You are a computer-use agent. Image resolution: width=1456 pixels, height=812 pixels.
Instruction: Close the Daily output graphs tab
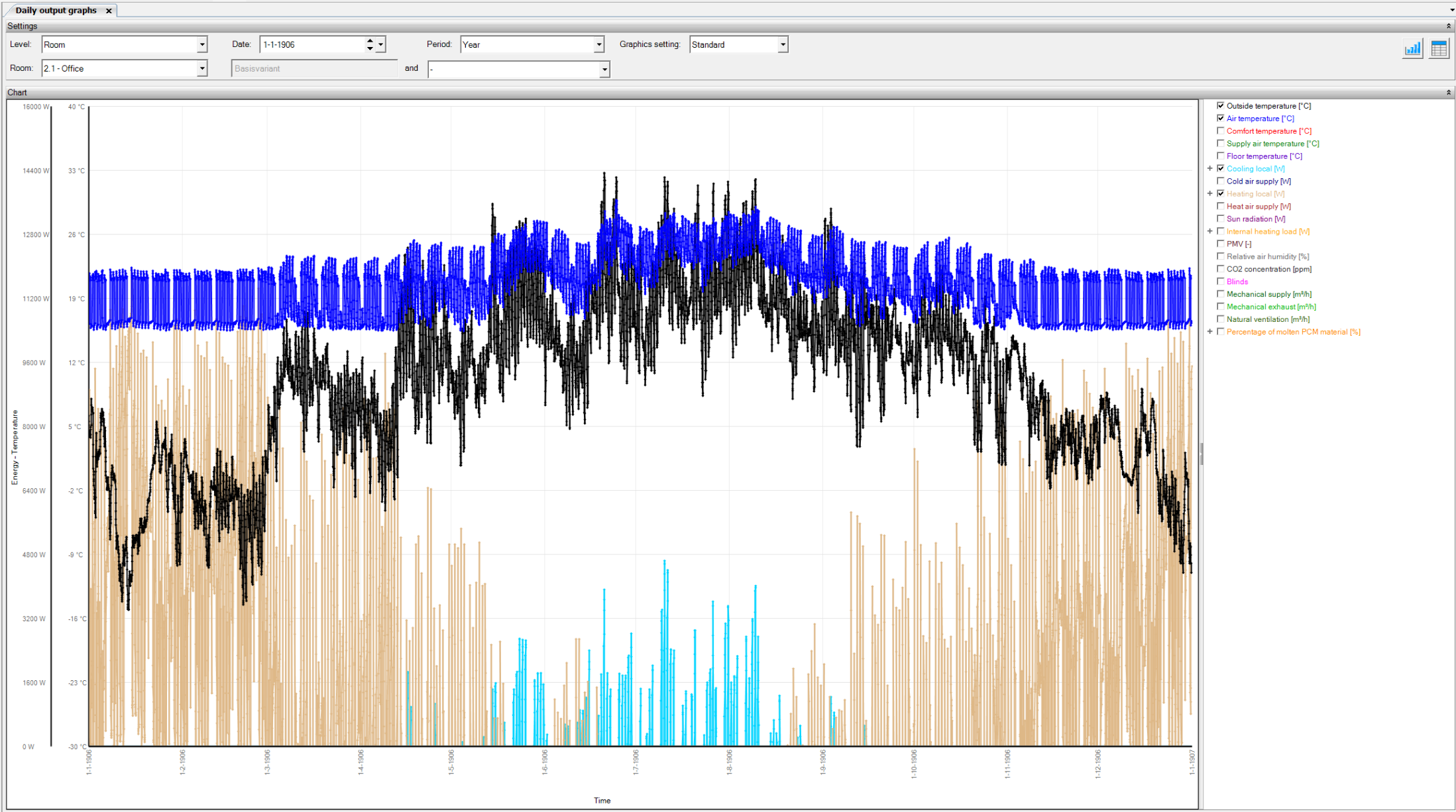[109, 11]
